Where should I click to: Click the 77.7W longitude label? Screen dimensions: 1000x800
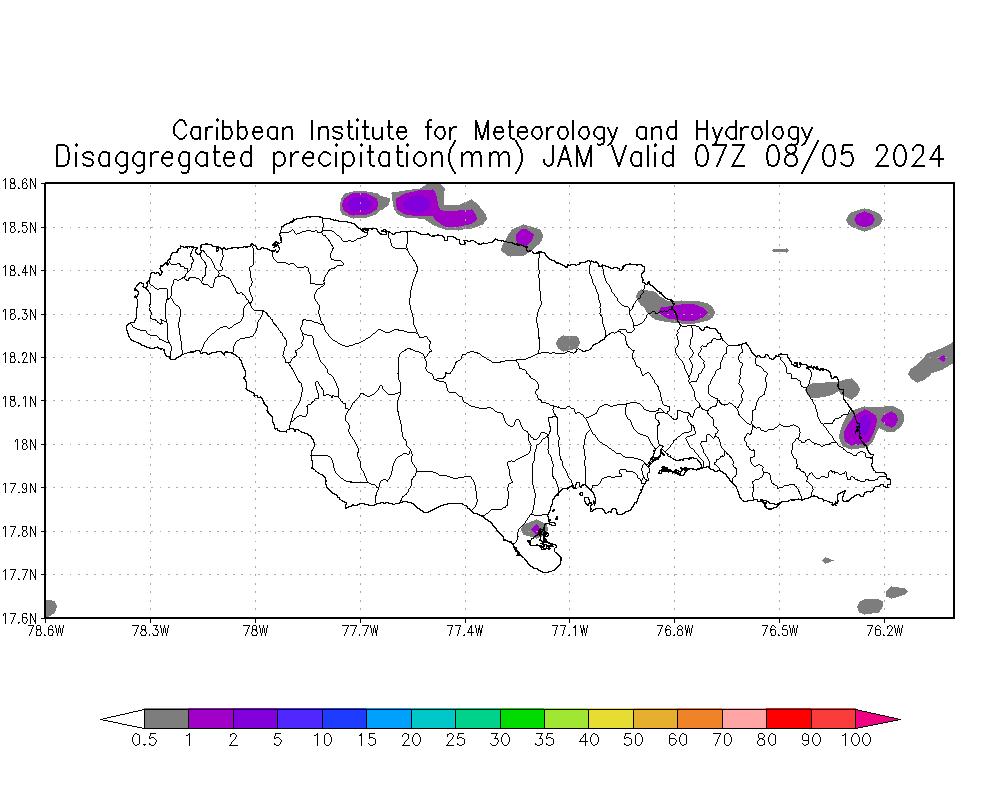click(360, 631)
